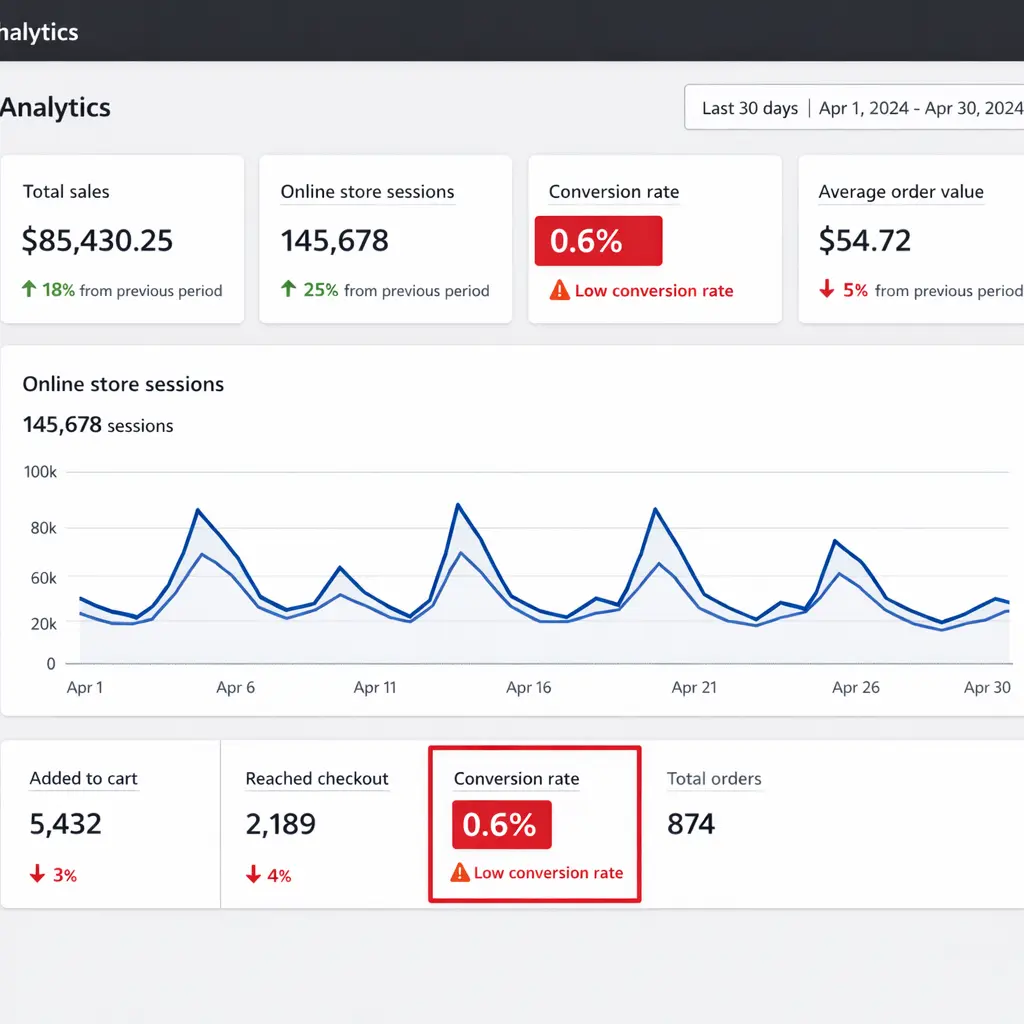
Task: Click the green arrow beside Online store sessions growth
Action: [x=289, y=291]
